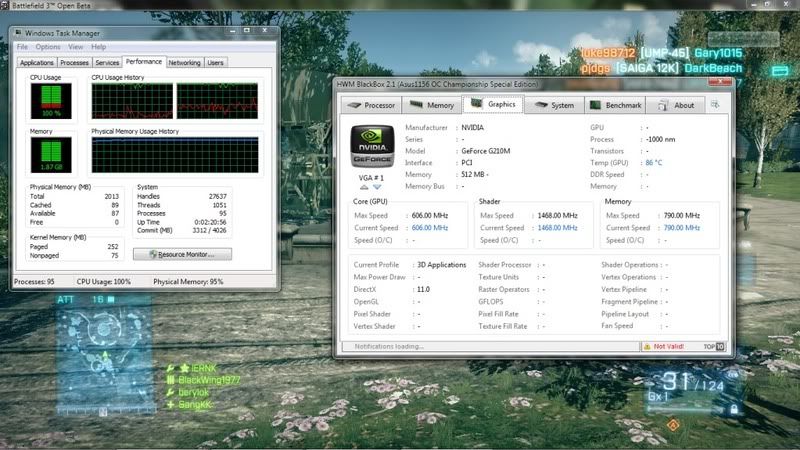
Task: Click the small icon right of About tab
Action: pyautogui.click(x=714, y=104)
